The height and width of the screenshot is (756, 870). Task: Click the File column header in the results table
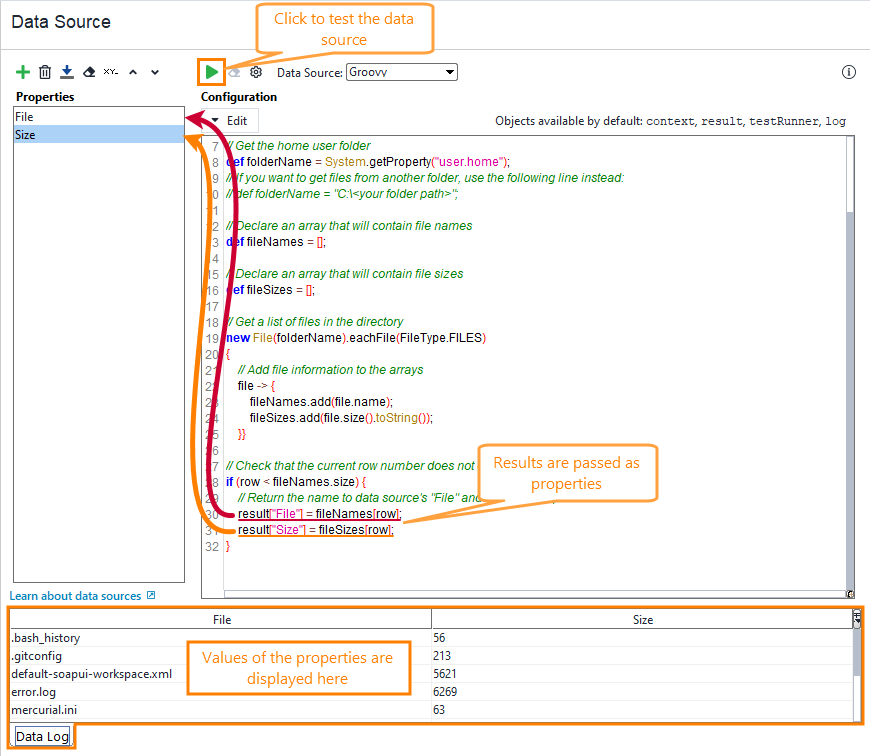[222, 620]
